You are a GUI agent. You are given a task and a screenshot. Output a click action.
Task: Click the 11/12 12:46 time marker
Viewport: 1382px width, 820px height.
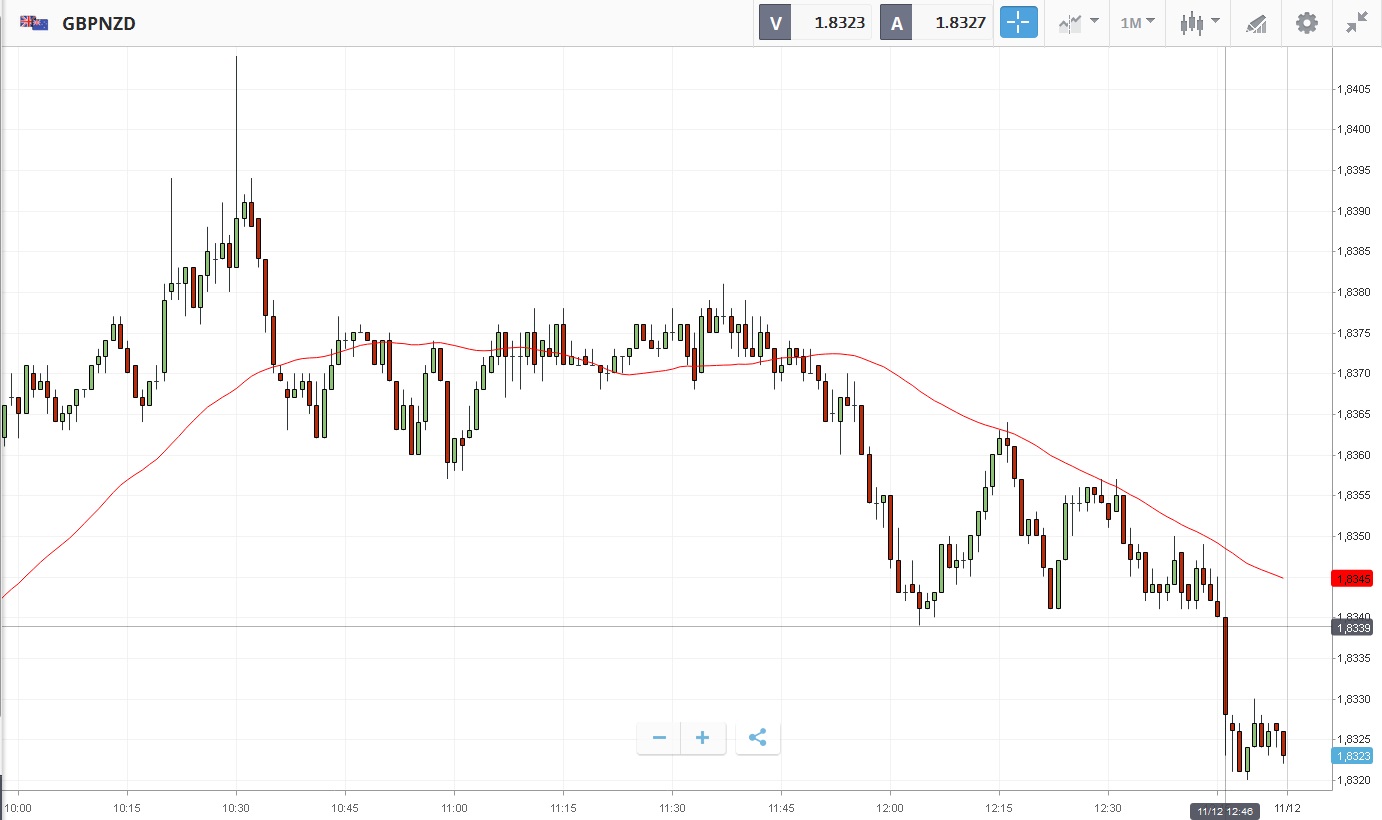1226,810
